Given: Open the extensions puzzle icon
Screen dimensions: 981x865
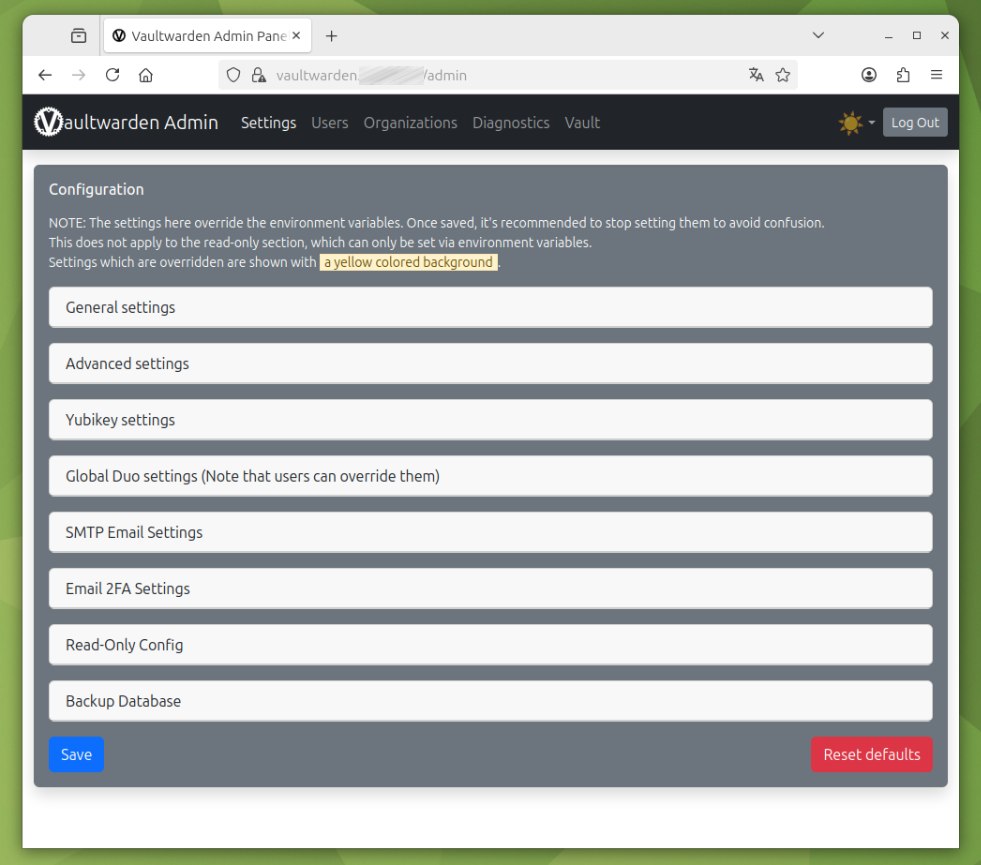Looking at the screenshot, I should pos(903,75).
